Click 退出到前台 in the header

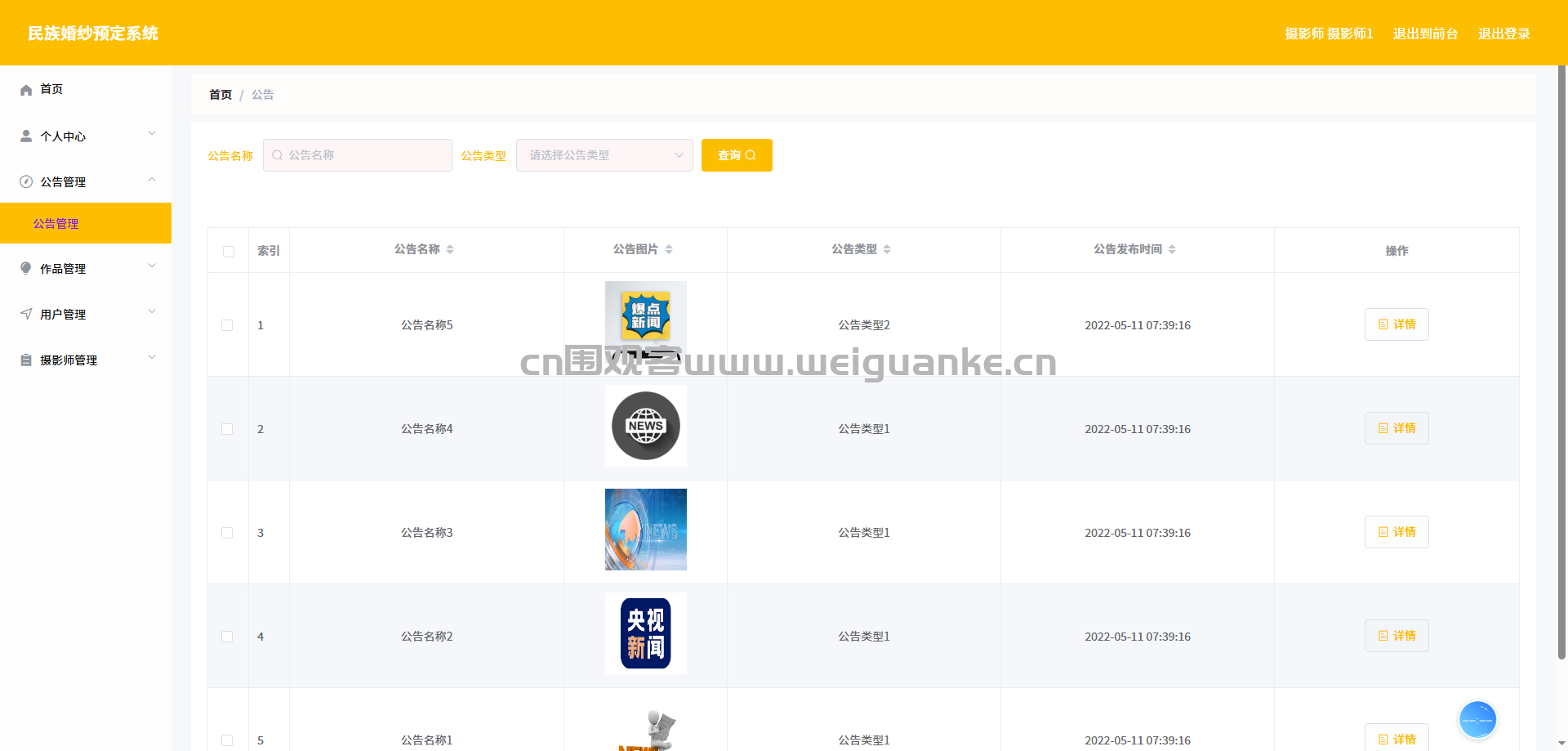point(1425,34)
